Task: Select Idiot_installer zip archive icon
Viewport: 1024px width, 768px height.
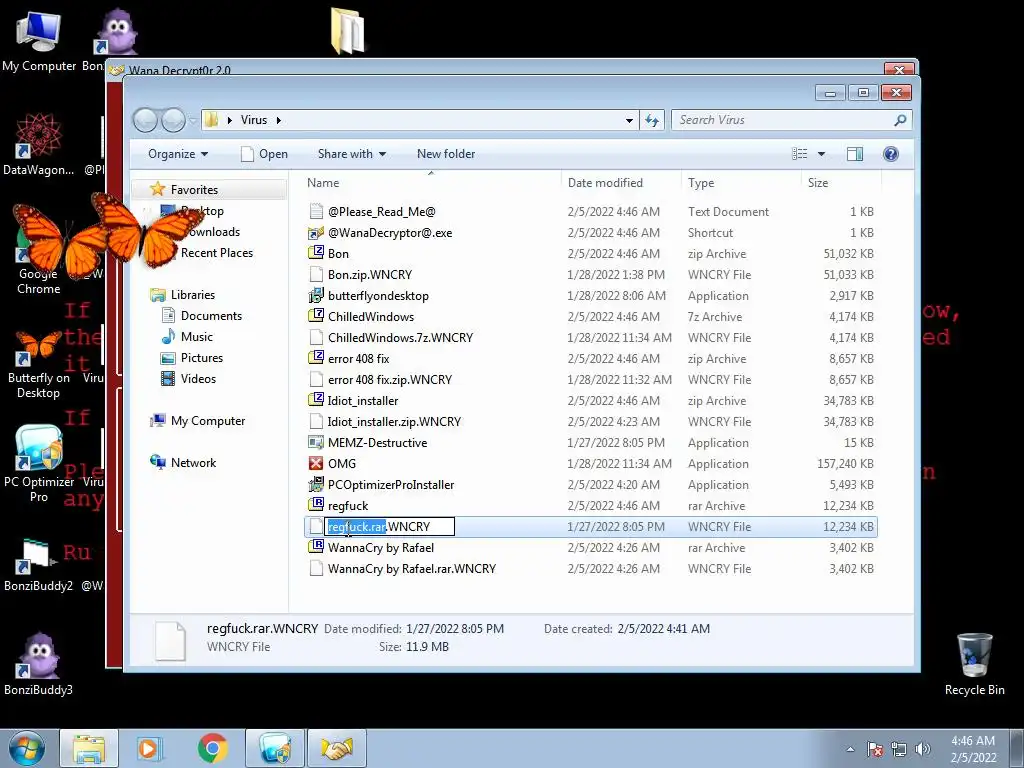Action: coord(316,400)
